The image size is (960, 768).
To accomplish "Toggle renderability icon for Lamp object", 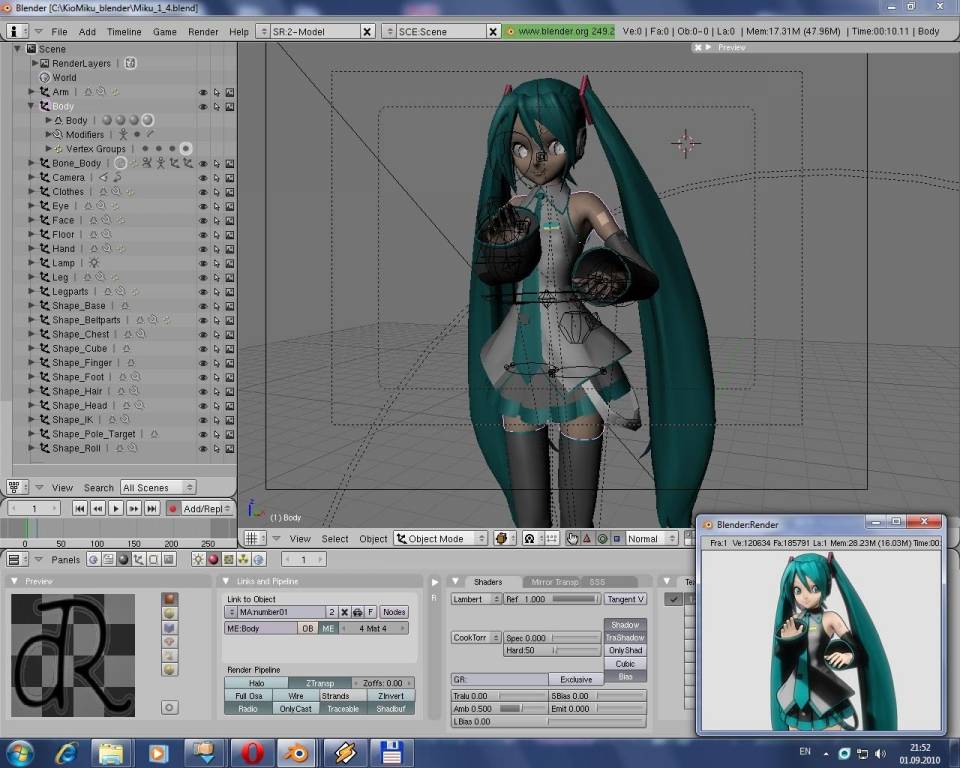I will [230, 263].
